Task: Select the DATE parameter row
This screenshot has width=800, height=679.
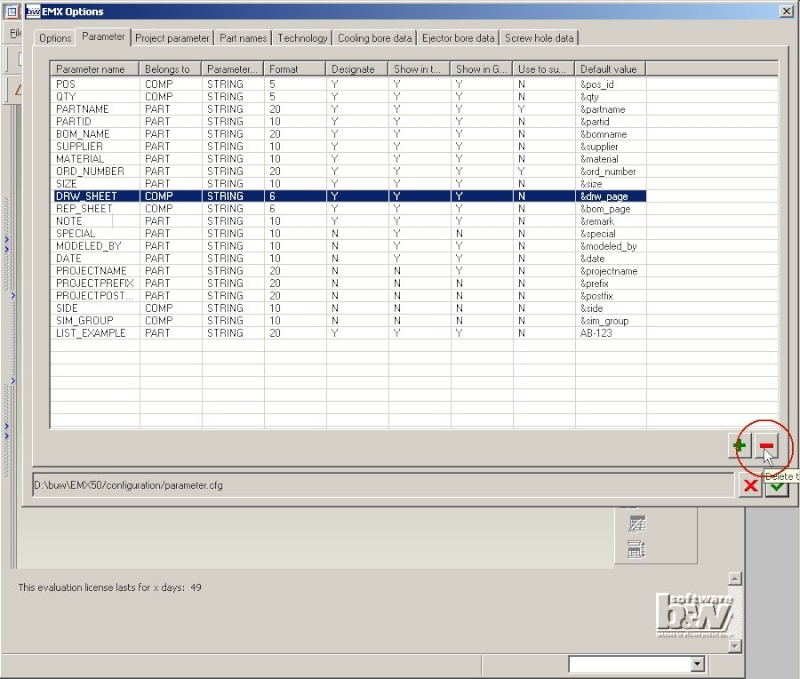Action: coord(349,258)
